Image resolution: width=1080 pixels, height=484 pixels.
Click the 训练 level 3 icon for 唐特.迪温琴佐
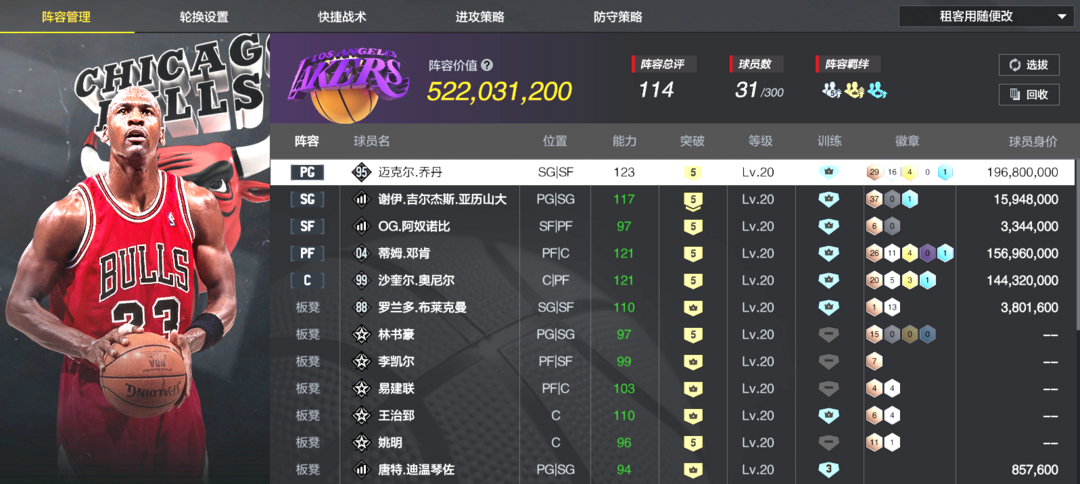[x=829, y=470]
